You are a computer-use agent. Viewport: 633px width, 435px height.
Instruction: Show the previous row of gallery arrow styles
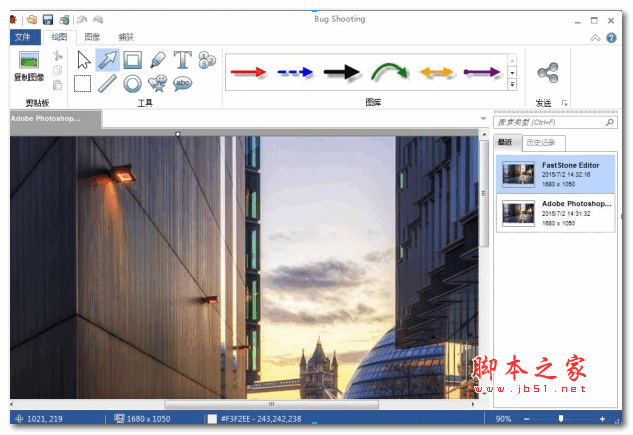[512, 61]
